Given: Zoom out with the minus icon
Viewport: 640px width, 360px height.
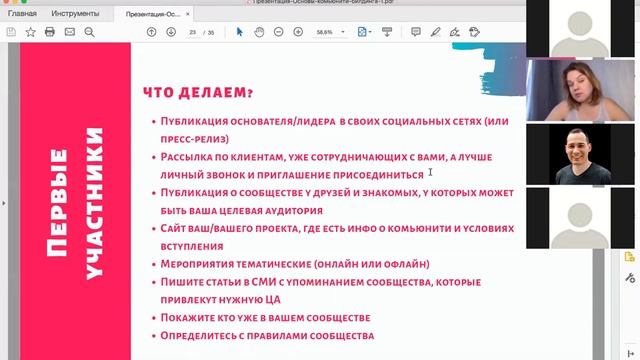Looking at the screenshot, I should [x=278, y=32].
